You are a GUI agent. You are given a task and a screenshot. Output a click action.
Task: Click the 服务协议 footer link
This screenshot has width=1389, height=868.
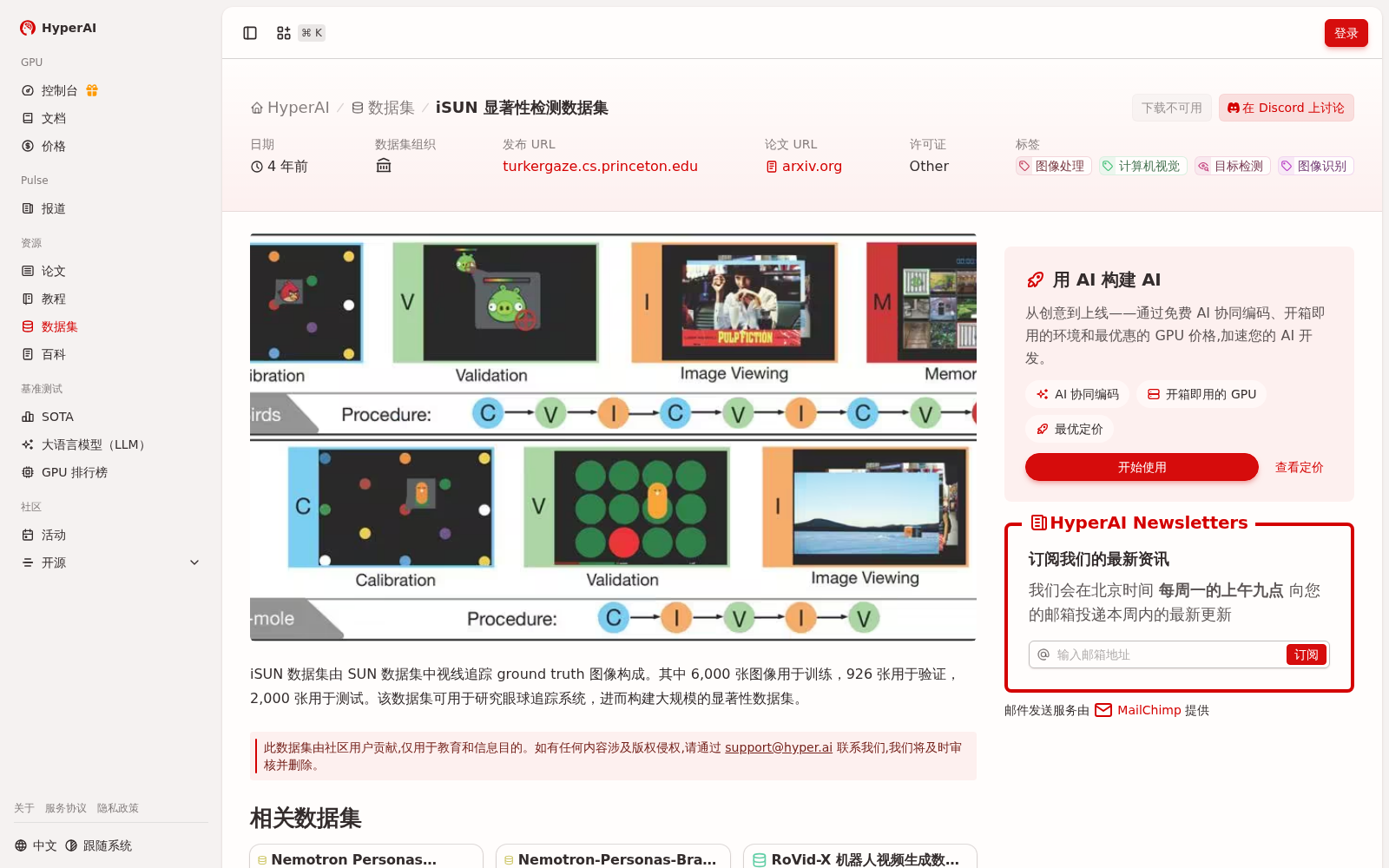pos(66,808)
